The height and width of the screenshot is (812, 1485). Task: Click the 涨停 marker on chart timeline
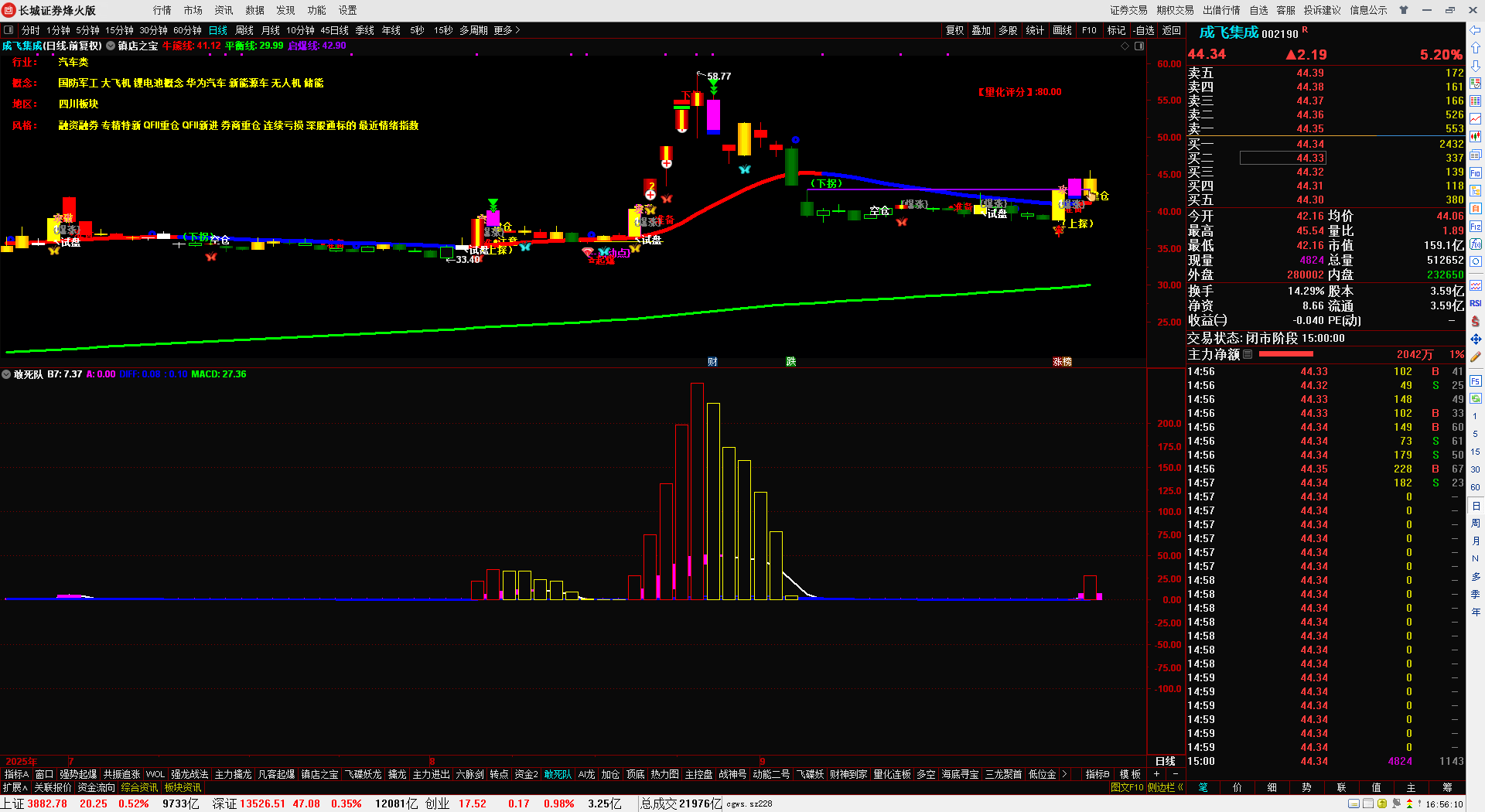[x=1062, y=361]
